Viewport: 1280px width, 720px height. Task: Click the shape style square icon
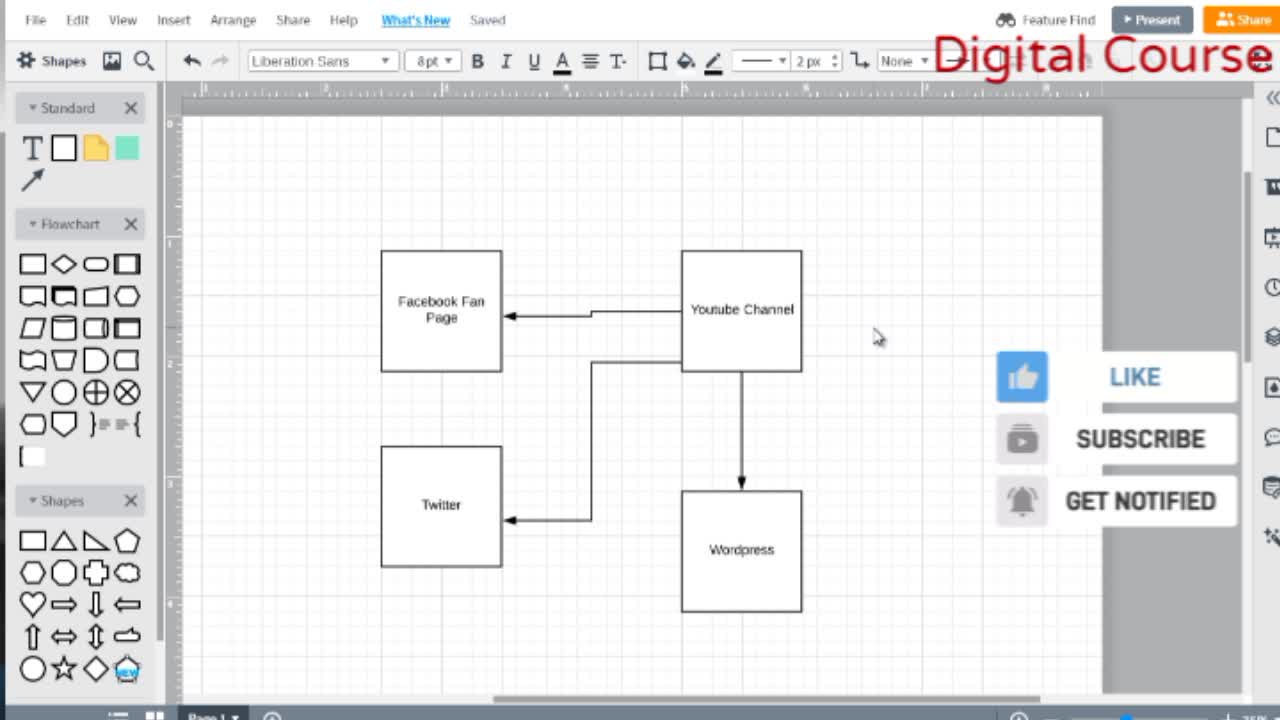657,61
